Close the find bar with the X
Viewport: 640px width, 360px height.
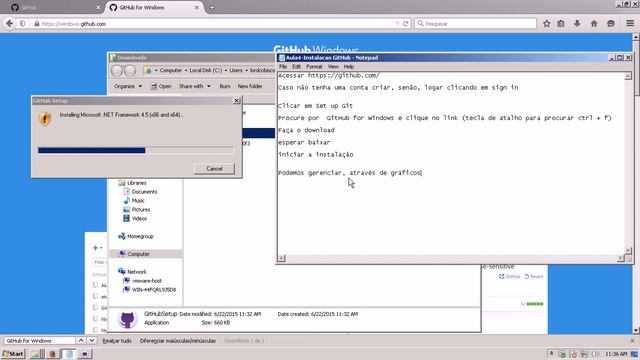tap(632, 340)
